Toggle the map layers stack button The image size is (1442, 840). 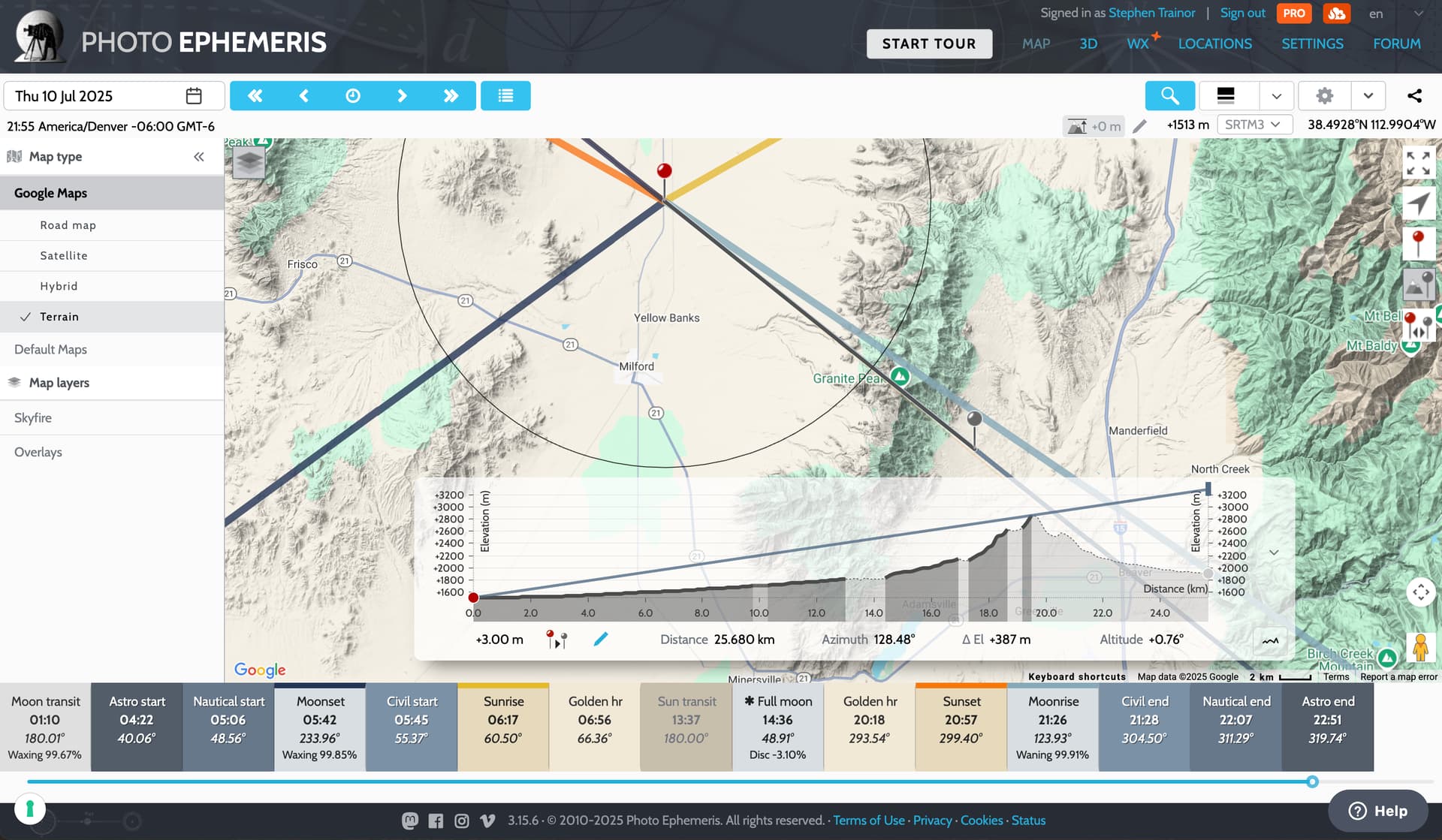249,161
